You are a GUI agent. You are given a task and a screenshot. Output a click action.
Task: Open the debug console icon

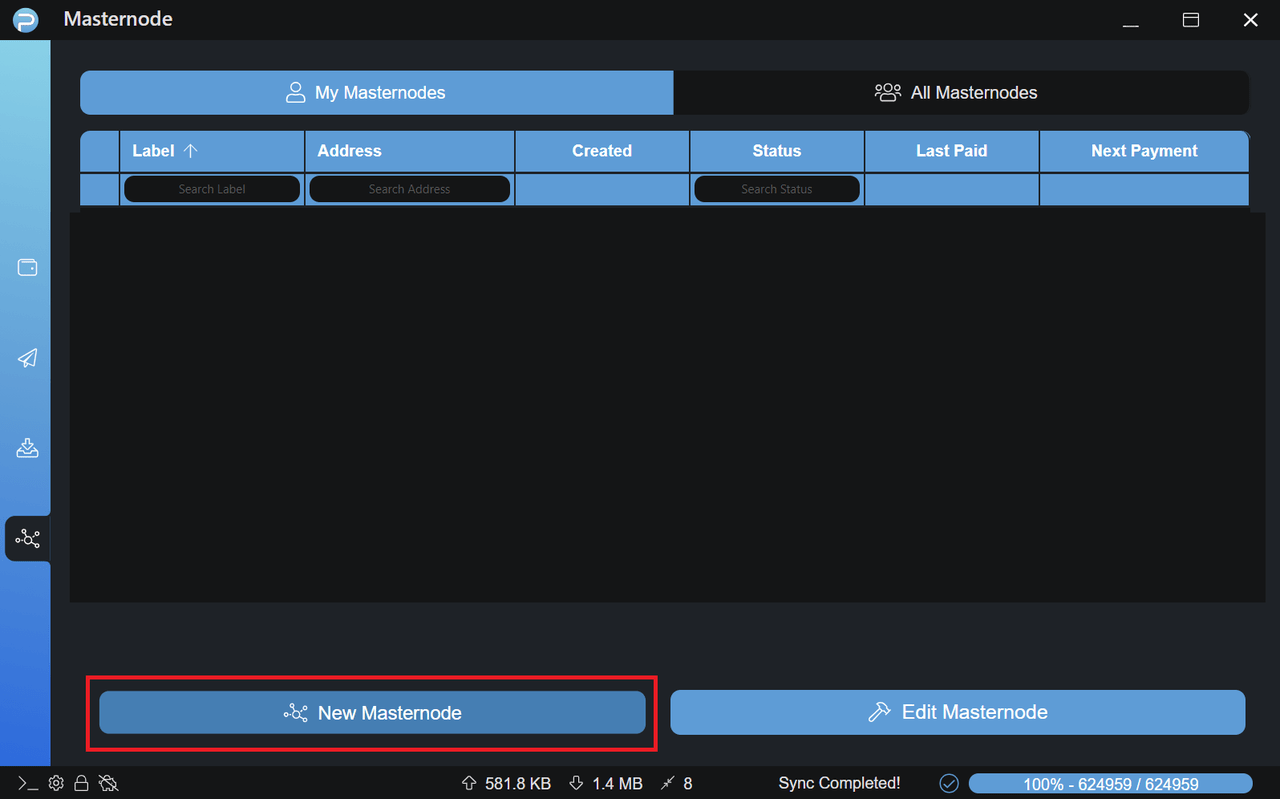pos(28,783)
